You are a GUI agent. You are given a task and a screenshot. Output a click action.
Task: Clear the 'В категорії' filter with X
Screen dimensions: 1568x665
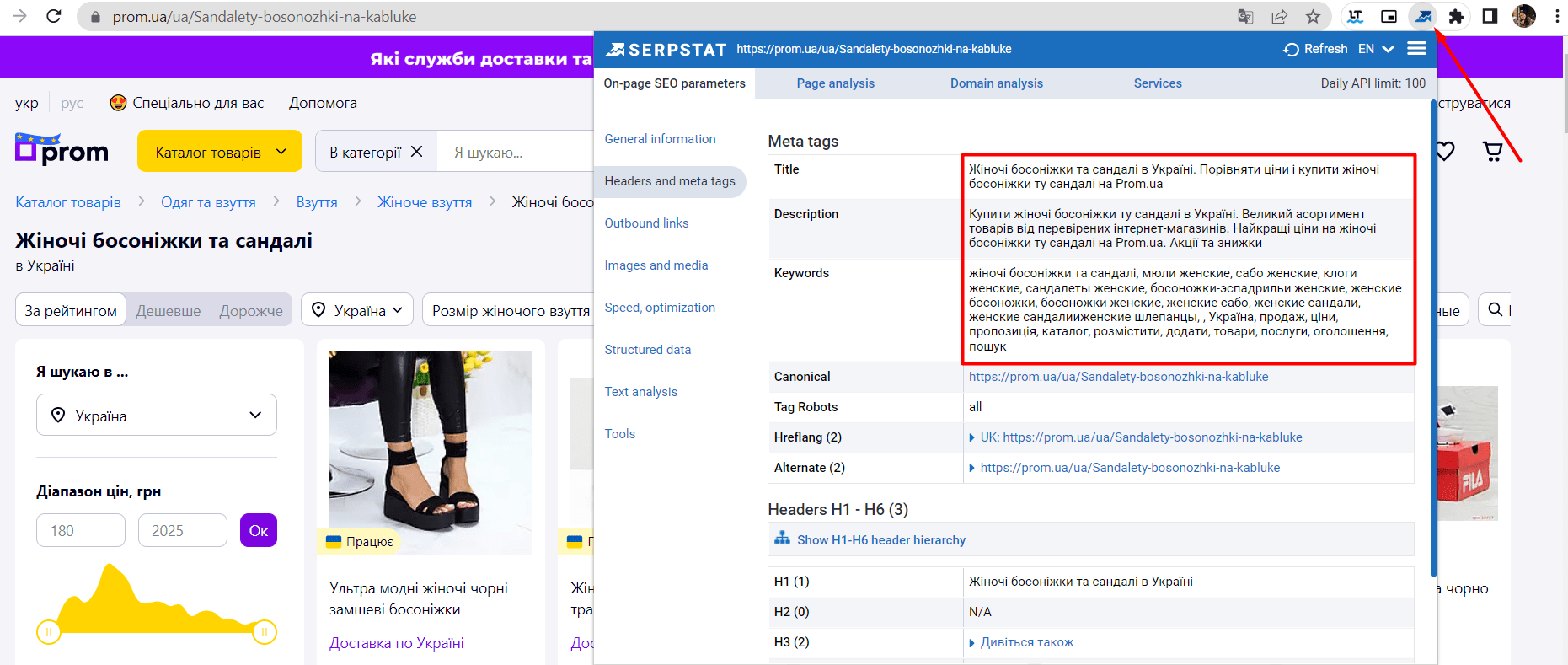click(x=417, y=152)
